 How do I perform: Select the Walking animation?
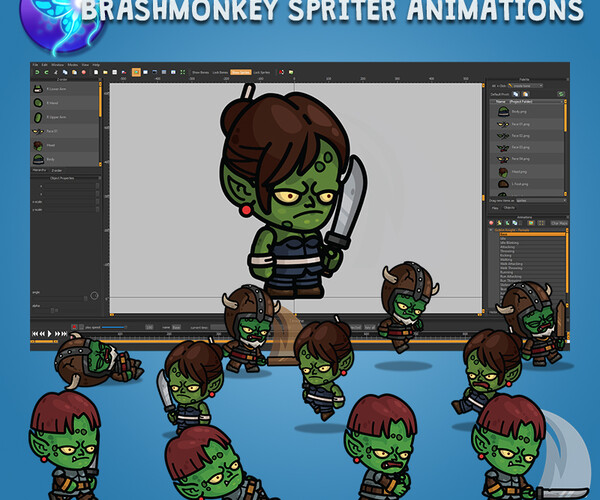(532, 259)
